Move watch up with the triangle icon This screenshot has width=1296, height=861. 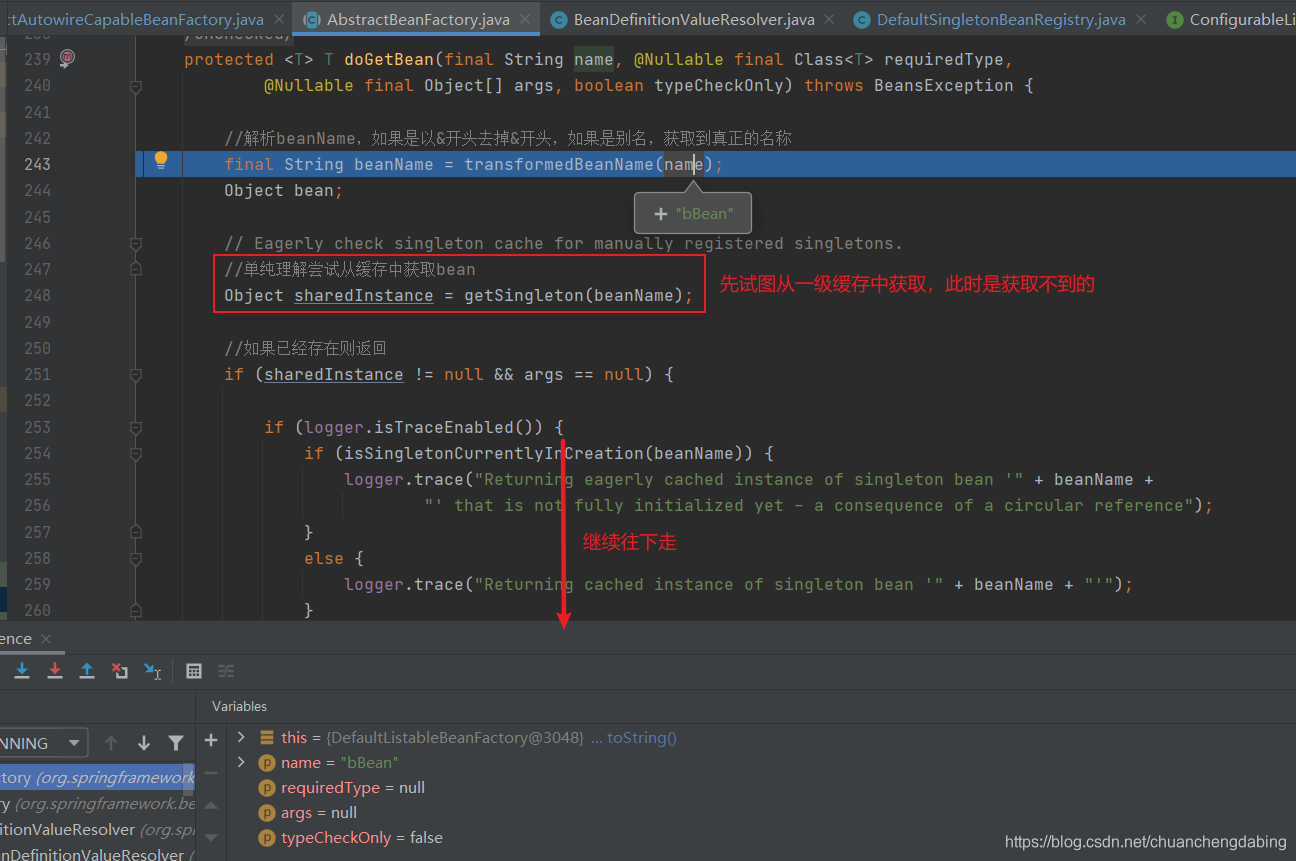(211, 805)
